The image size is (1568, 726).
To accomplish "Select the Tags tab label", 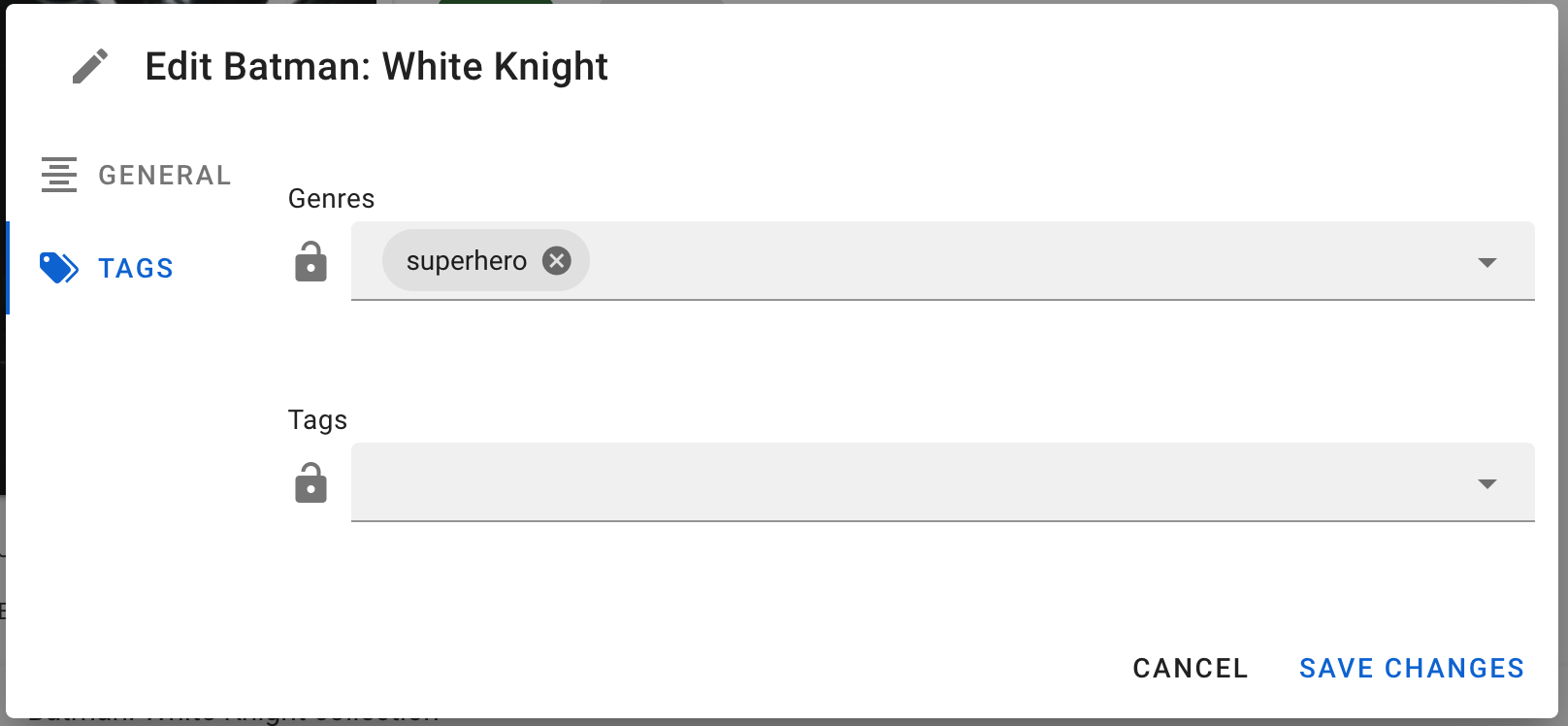I will point(136,269).
